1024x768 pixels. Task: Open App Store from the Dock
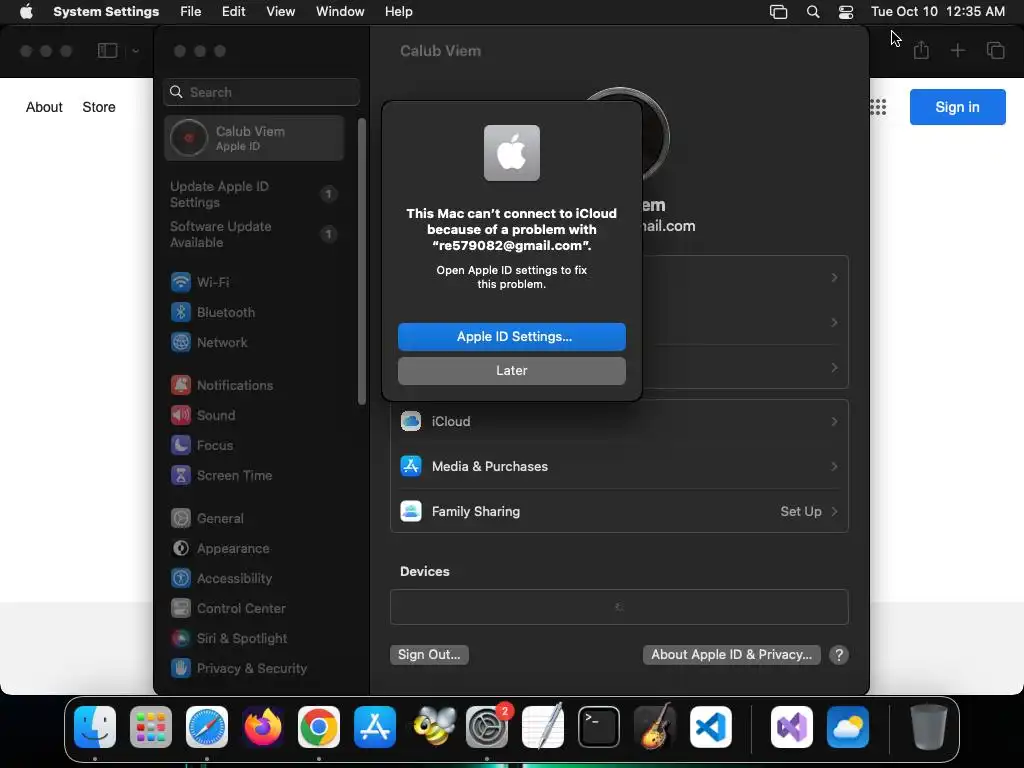pos(375,727)
